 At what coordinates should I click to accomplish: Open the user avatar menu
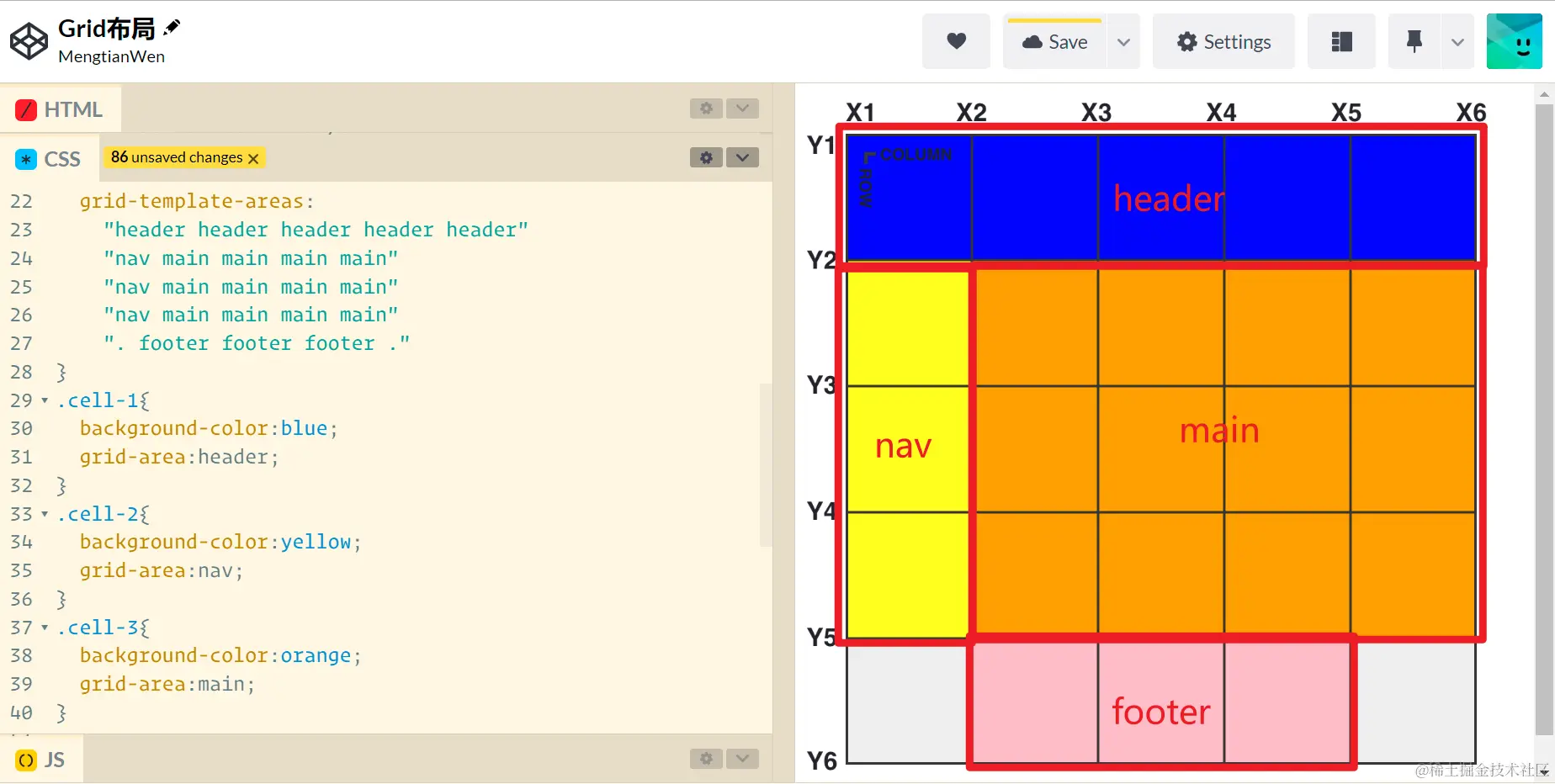pos(1514,41)
